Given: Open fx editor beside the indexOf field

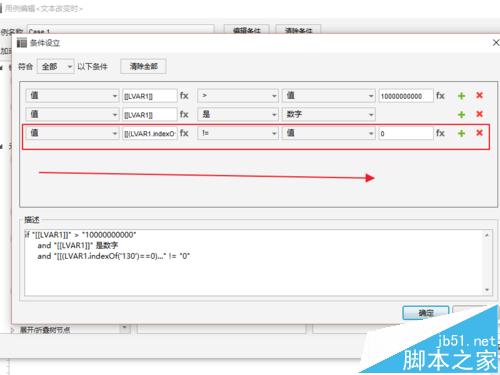Looking at the screenshot, I should click(x=184, y=133).
